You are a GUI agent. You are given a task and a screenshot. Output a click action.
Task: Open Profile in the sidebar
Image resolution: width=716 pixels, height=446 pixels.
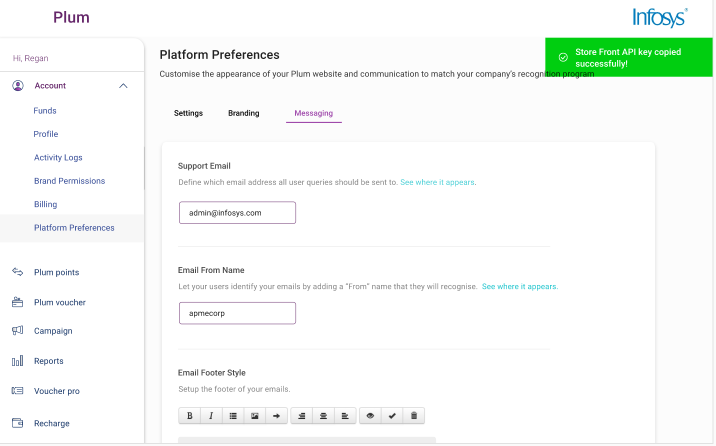(x=46, y=134)
